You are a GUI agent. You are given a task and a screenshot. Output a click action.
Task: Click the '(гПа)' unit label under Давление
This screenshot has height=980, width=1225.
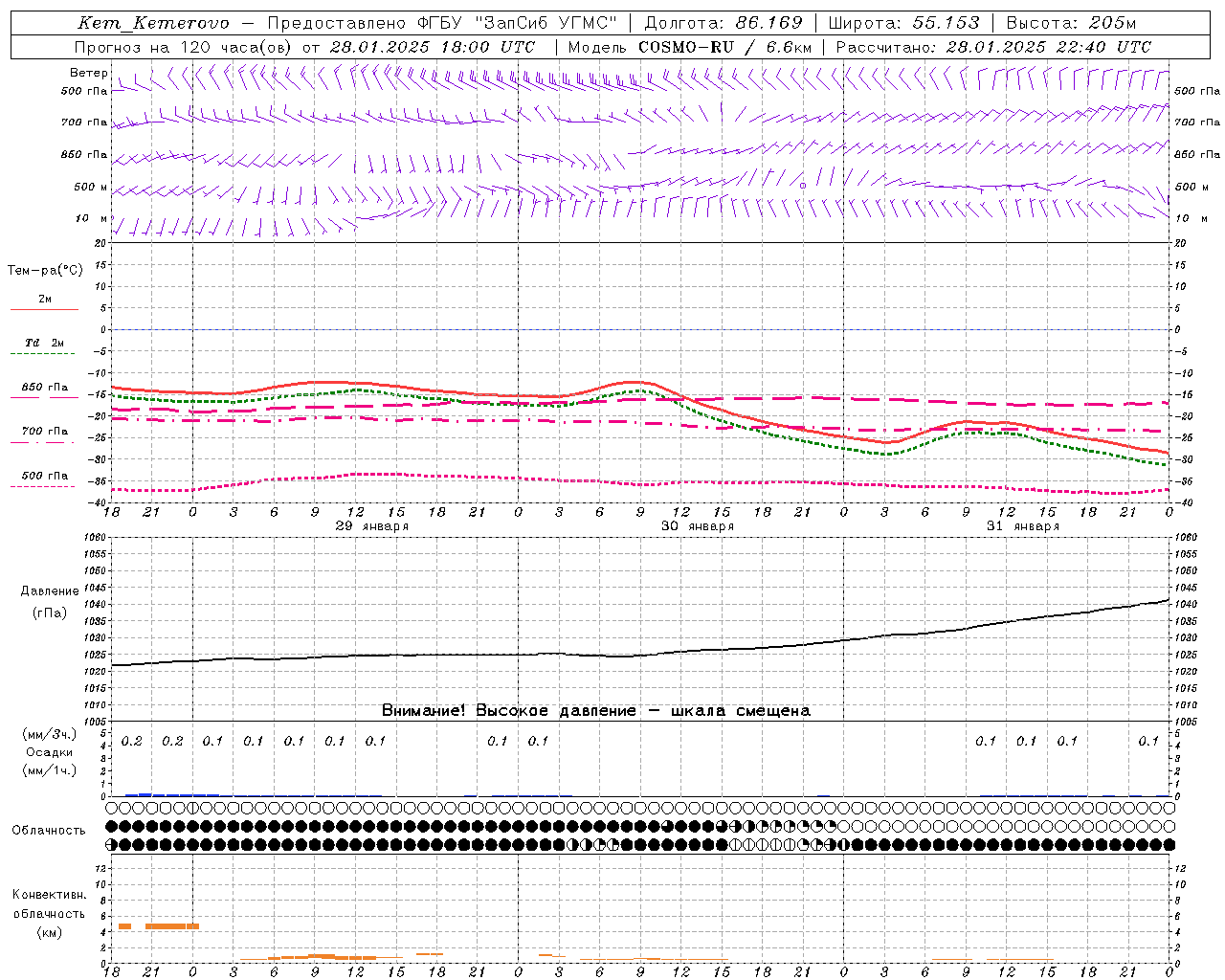click(50, 613)
